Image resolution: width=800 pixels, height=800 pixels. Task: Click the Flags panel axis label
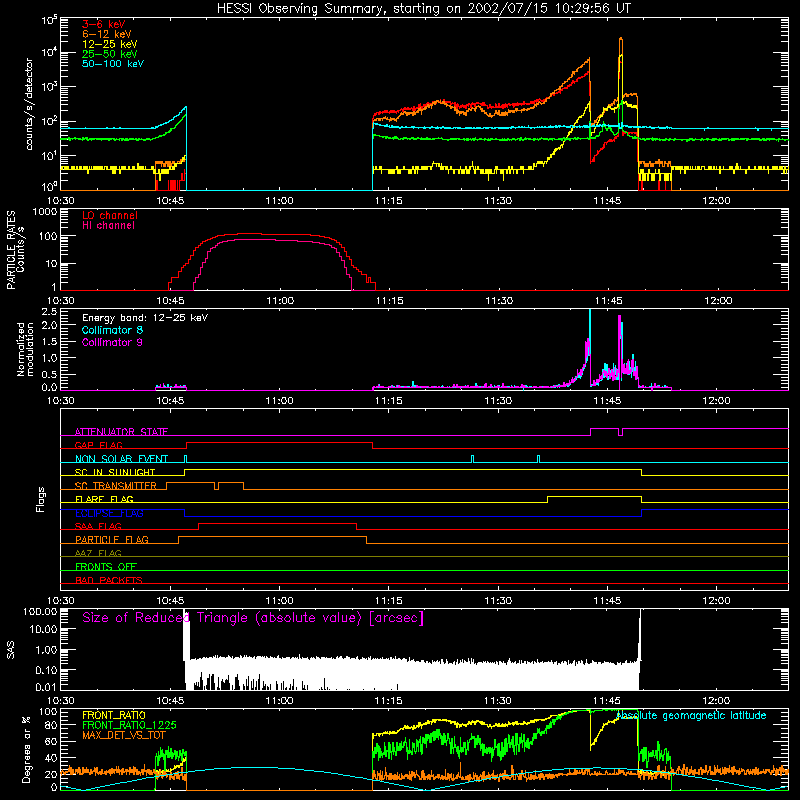pos(41,499)
